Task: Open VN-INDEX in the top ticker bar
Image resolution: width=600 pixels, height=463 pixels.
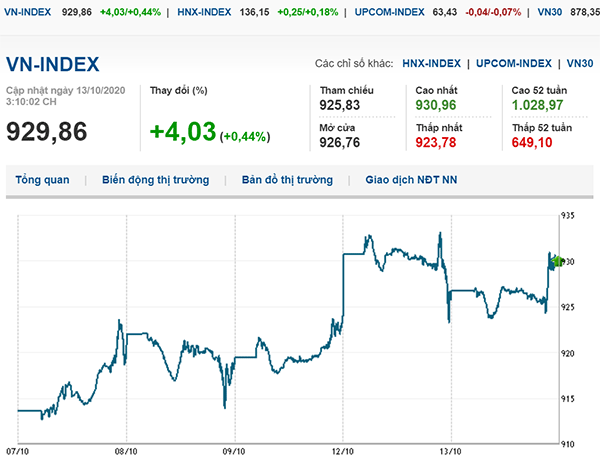Action: pyautogui.click(x=29, y=12)
